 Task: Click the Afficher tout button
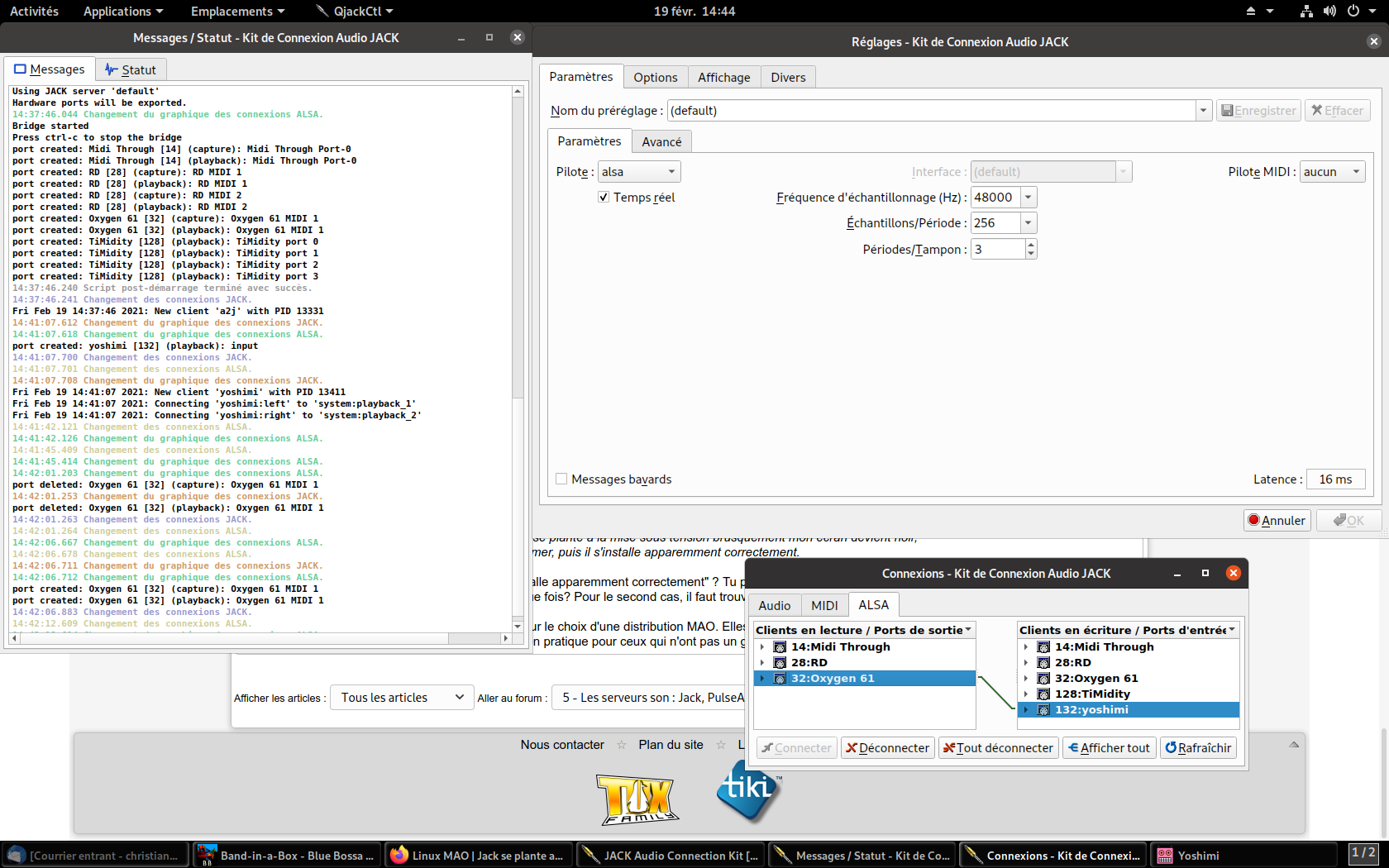[x=1109, y=748]
